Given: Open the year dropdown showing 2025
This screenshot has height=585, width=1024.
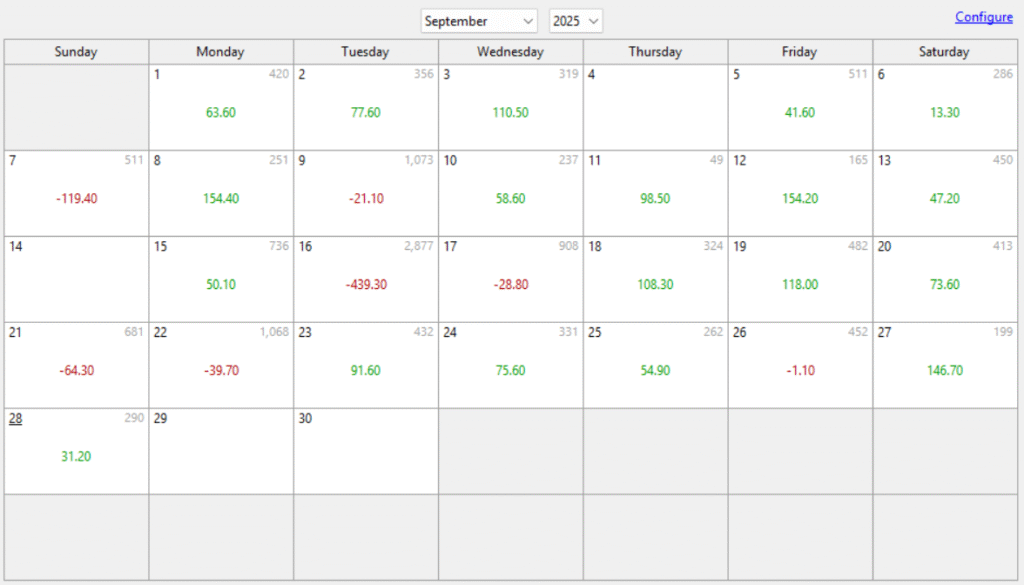Looking at the screenshot, I should tap(576, 21).
